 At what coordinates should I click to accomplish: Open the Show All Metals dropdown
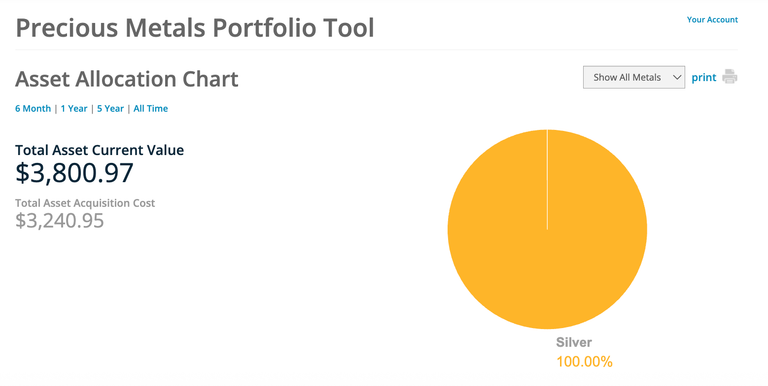pos(634,77)
